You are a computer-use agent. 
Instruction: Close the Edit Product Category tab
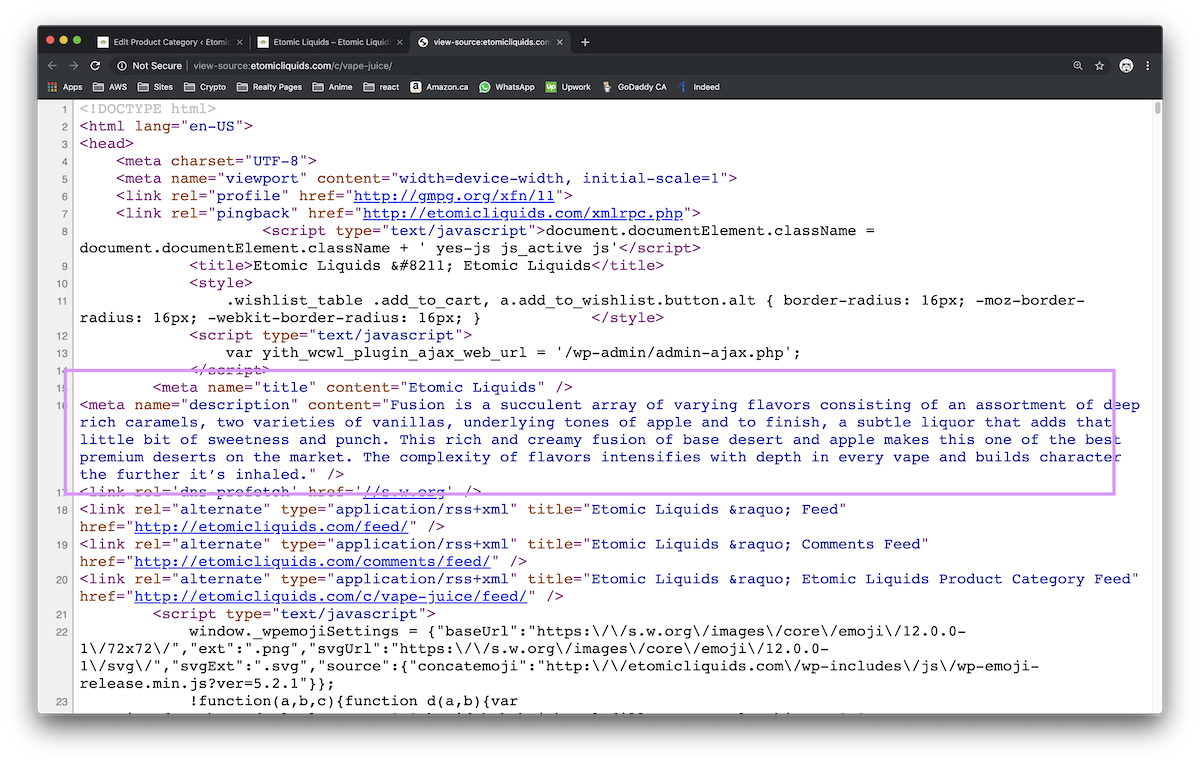[x=239, y=42]
